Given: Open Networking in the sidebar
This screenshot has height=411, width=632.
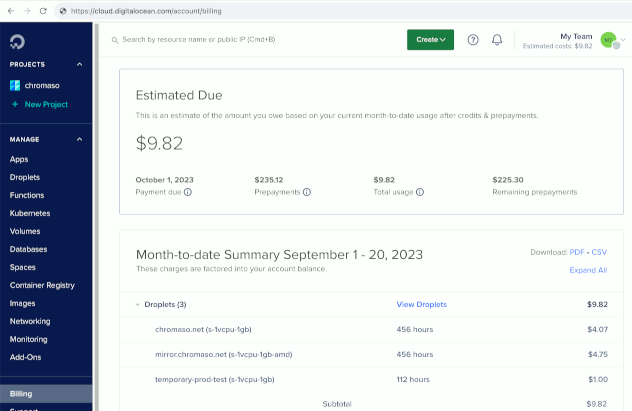Looking at the screenshot, I should coord(30,322).
